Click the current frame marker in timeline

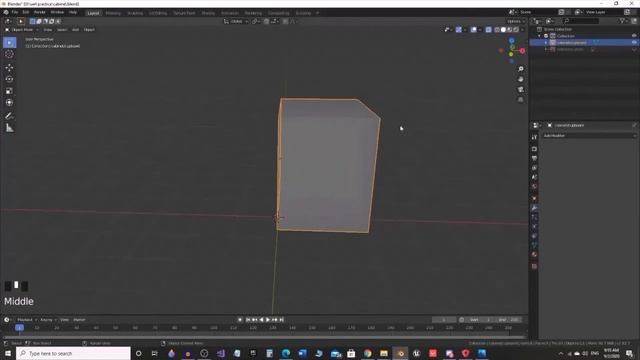coord(19,328)
